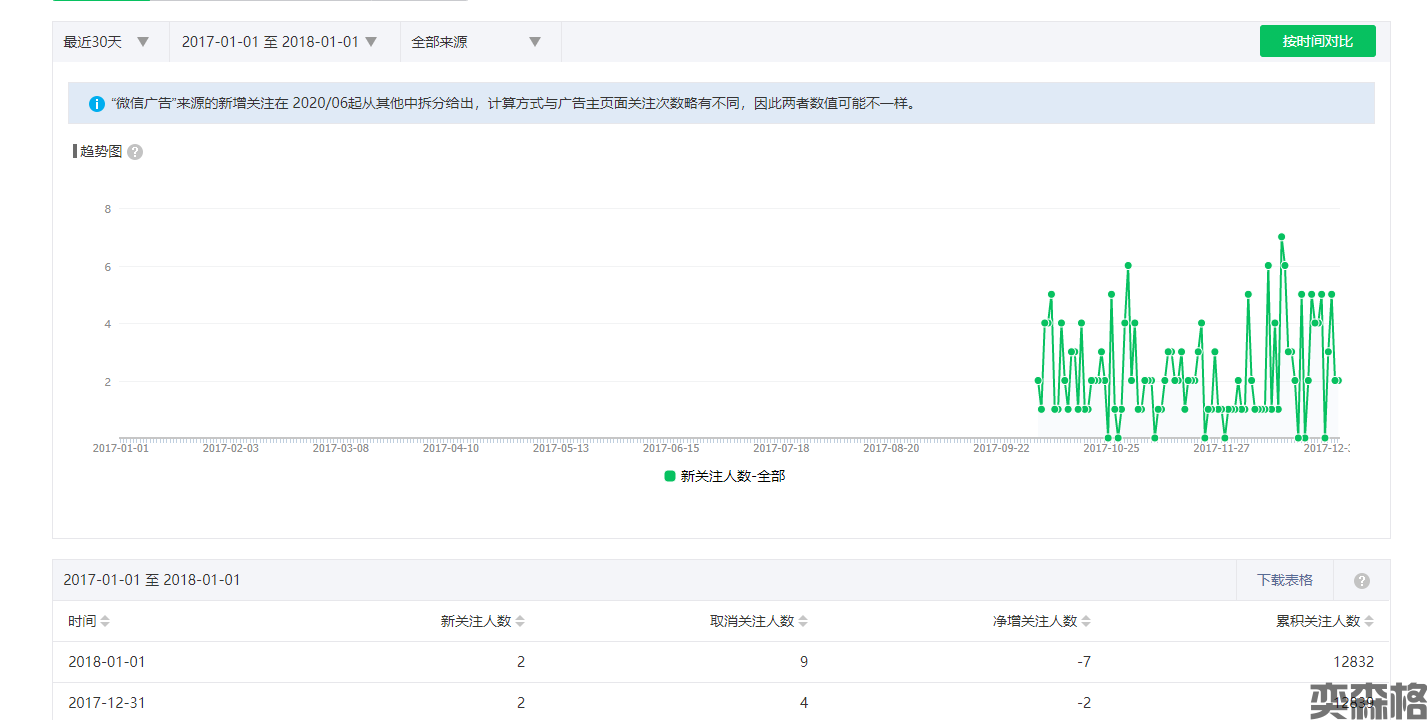
Task: Sort by 净增关注人数 column arrows
Action: coord(1086,621)
